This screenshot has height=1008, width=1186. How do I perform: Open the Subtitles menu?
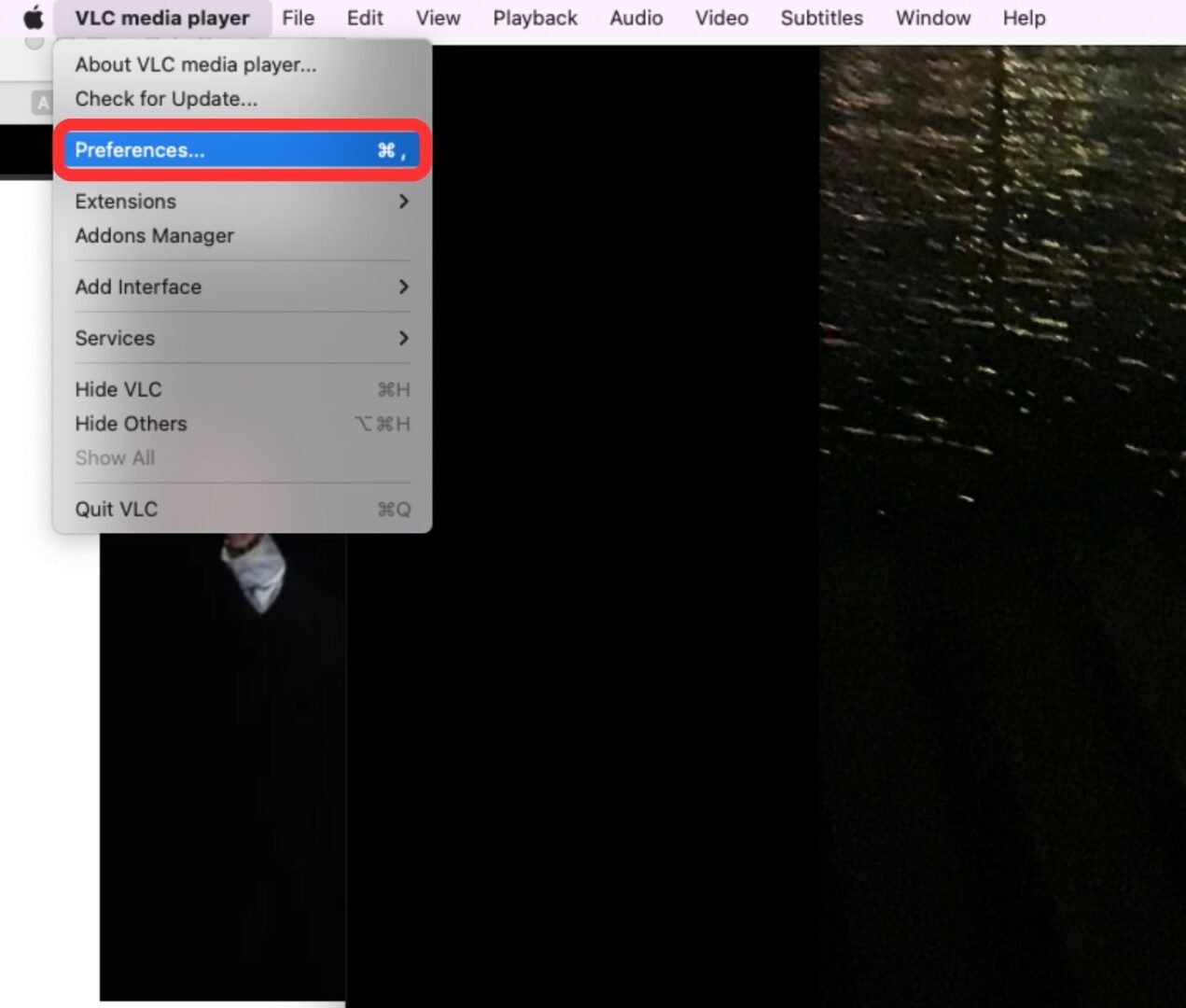pos(820,18)
